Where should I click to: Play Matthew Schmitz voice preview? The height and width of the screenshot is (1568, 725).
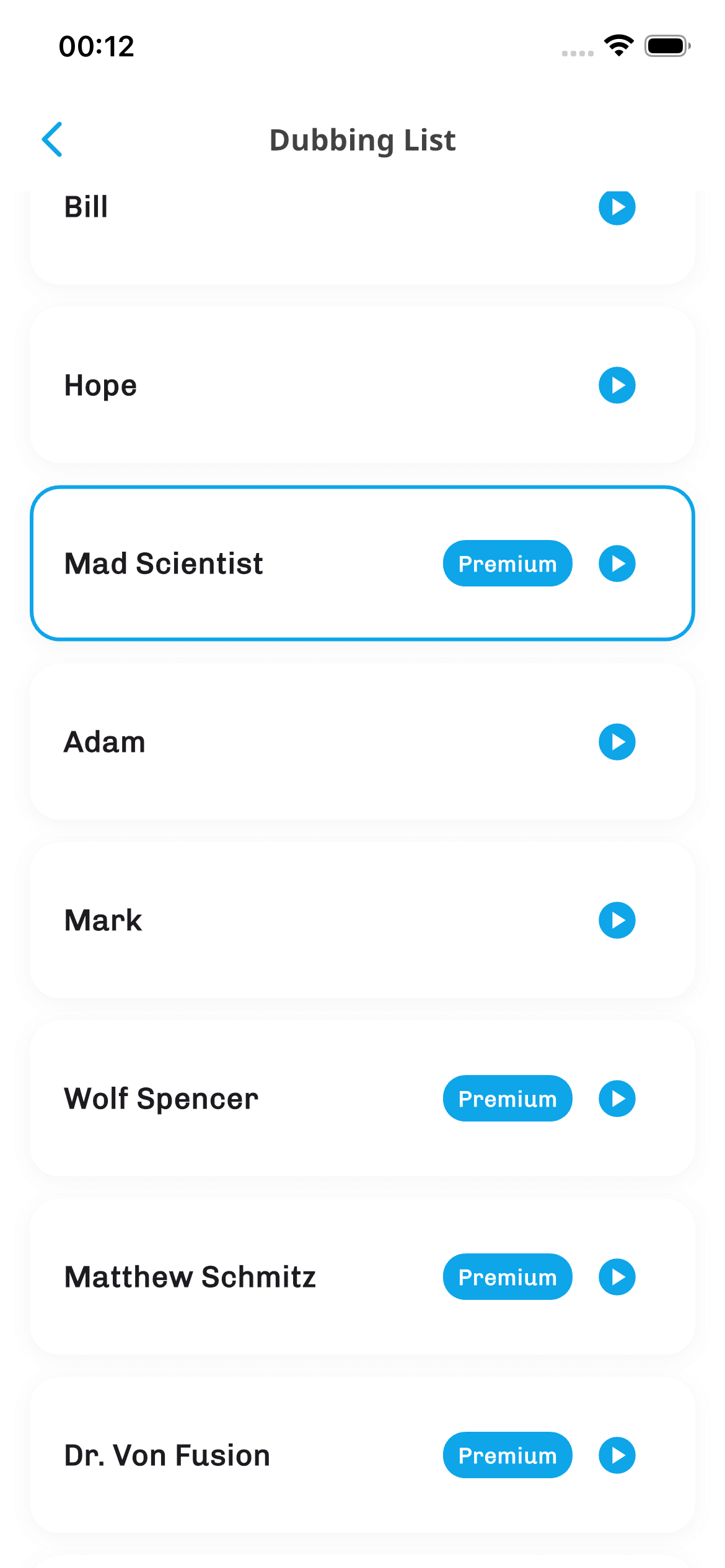click(x=617, y=1277)
